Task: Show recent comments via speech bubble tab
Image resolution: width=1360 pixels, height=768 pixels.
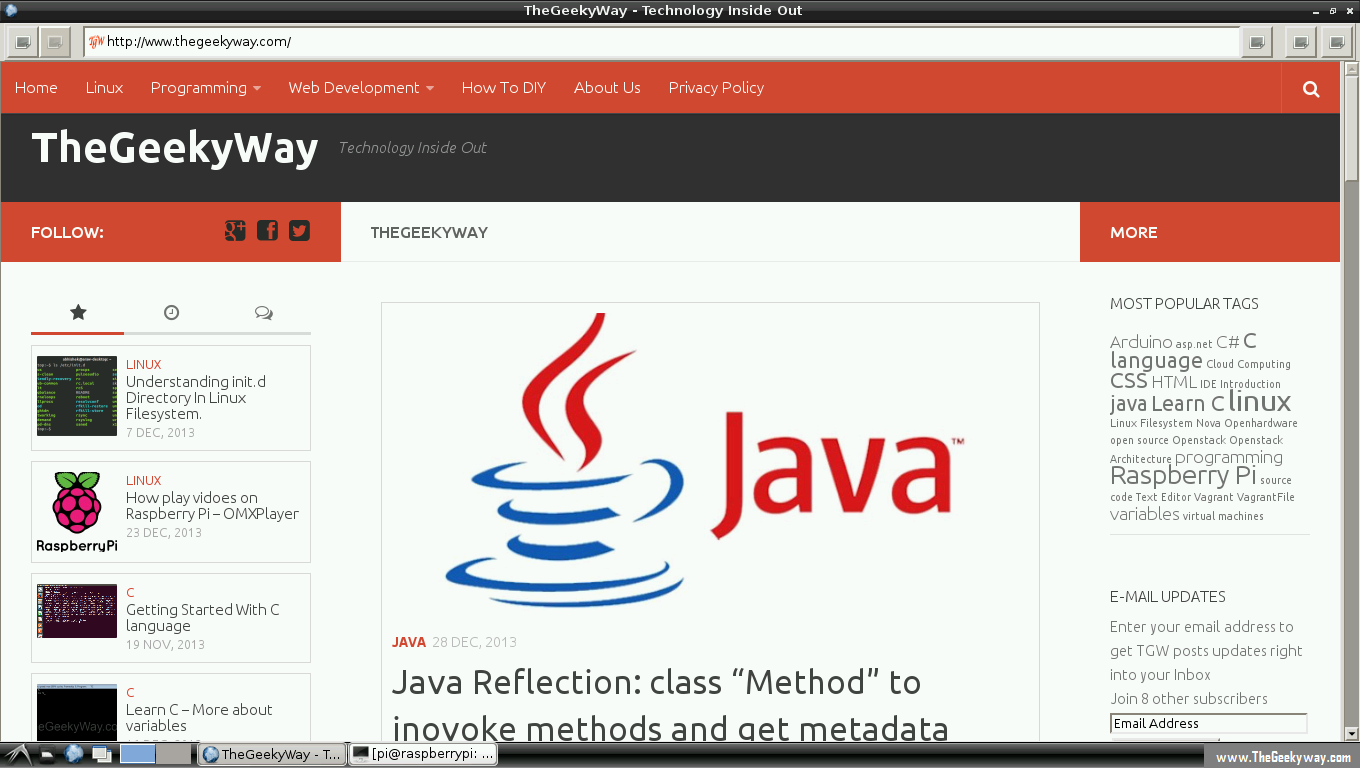Action: [x=264, y=313]
